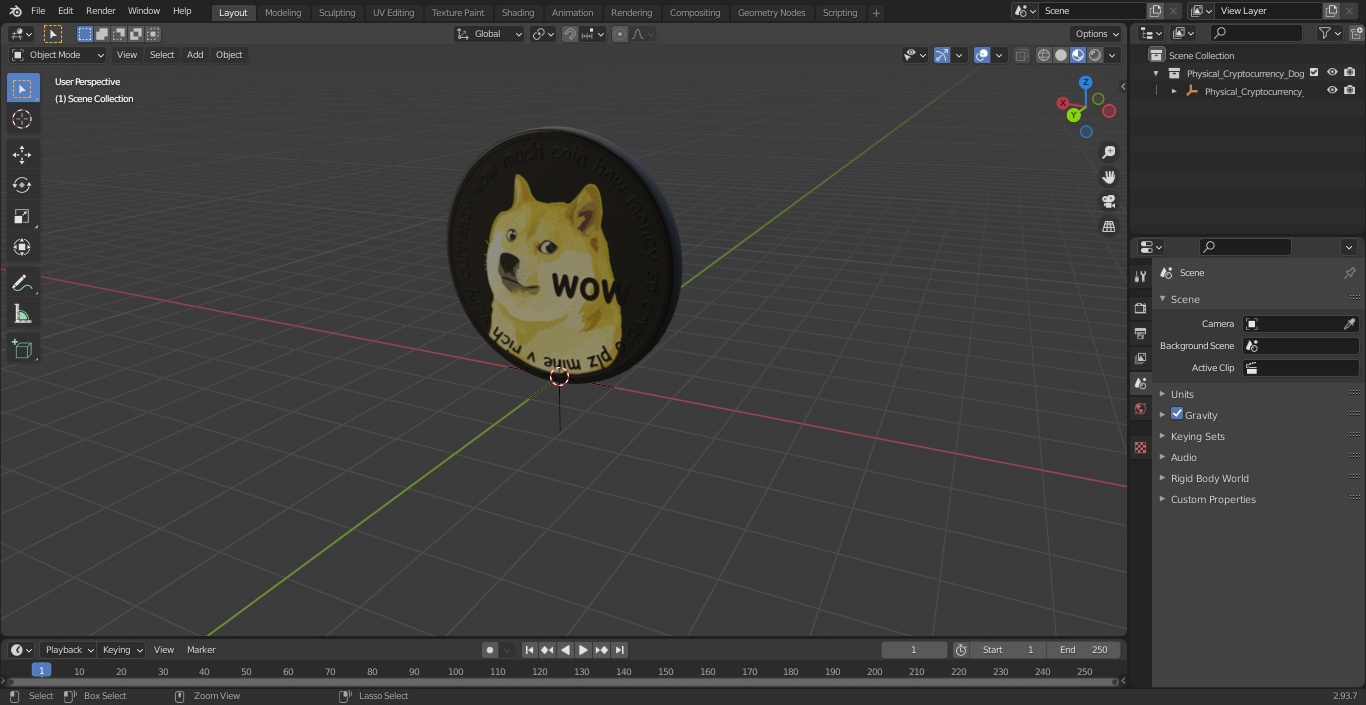Select the Add Cube tool
This screenshot has width=1366, height=705.
coord(22,350)
